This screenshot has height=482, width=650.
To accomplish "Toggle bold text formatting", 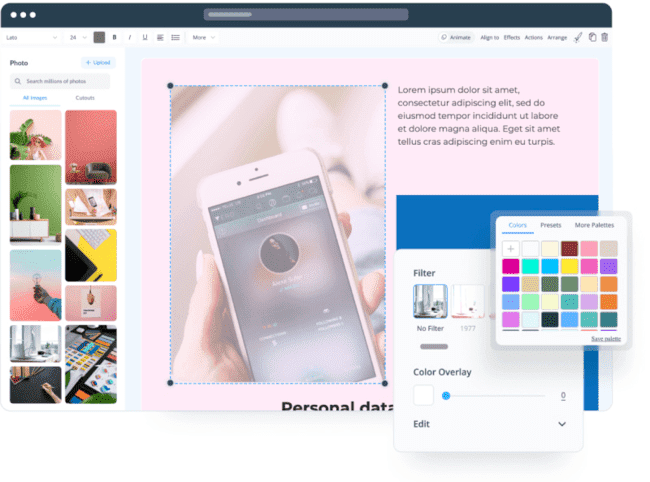I will click(114, 37).
